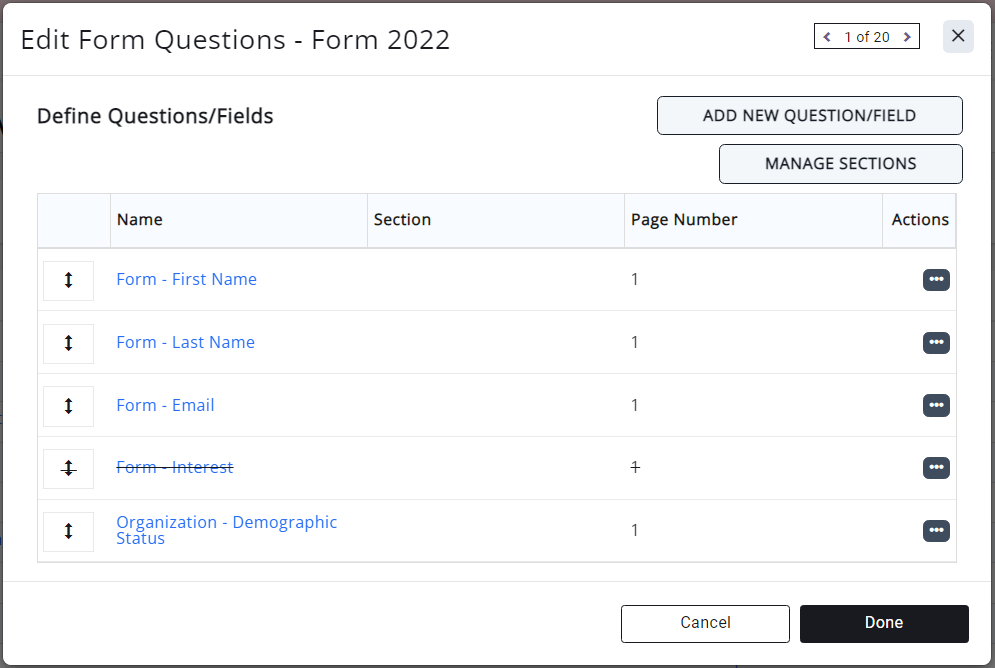Click reorder handle for Form - Last Name

click(x=68, y=343)
